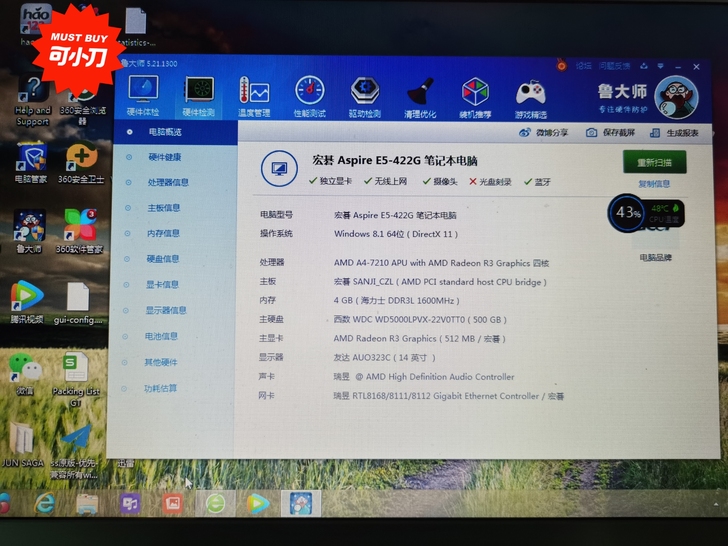Open 装机推荐 software recommendations
Screen dimensions: 728x546
[x=475, y=98]
